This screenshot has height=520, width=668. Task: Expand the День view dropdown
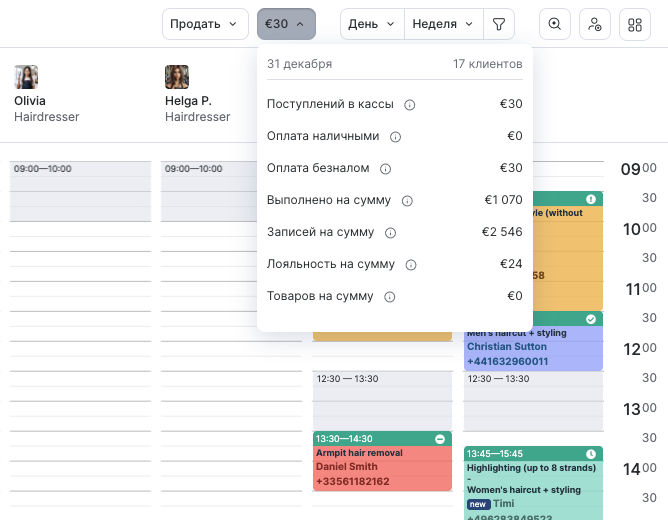pyautogui.click(x=372, y=24)
